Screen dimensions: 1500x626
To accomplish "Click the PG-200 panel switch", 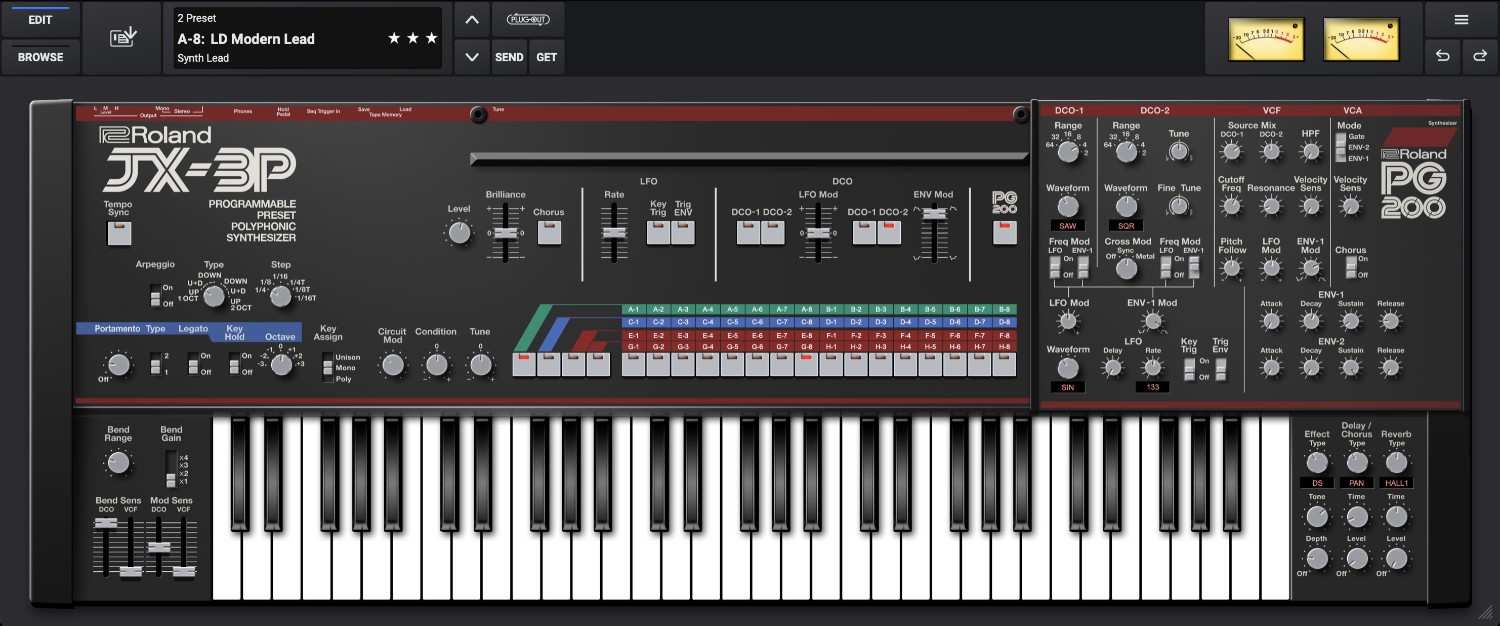I will 1003,233.
